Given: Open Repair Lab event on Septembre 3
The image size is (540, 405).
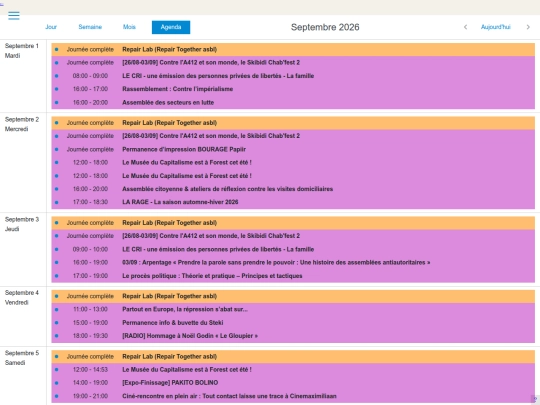Looking at the screenshot, I should 293,223.
